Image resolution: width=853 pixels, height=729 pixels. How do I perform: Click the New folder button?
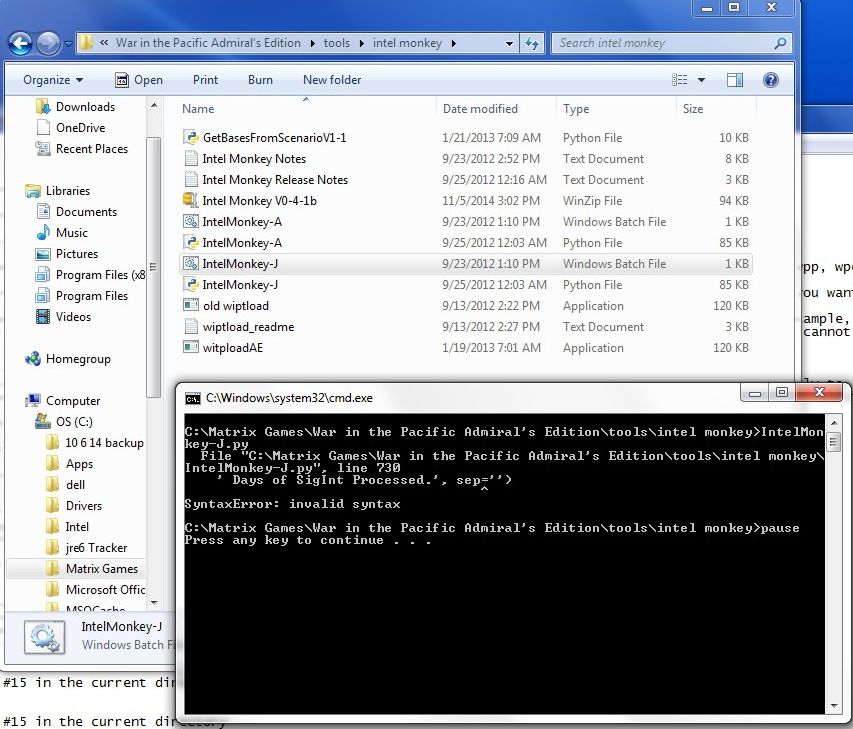tap(332, 80)
